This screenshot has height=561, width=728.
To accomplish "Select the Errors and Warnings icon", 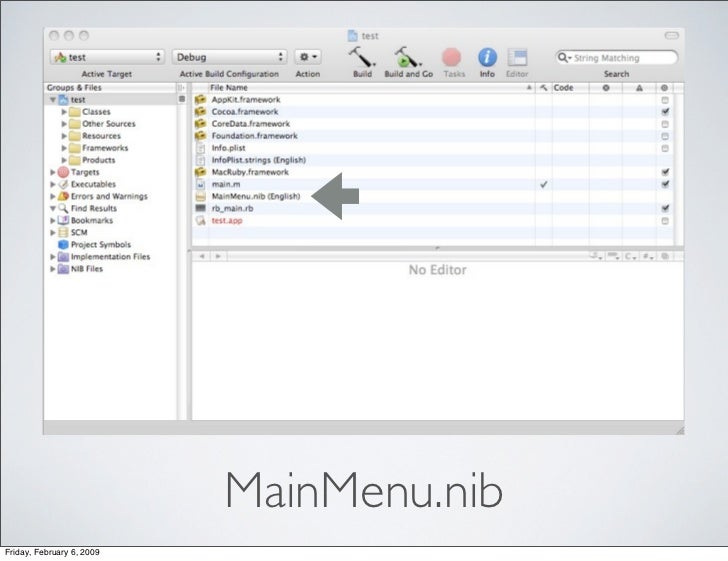I will 64,196.
